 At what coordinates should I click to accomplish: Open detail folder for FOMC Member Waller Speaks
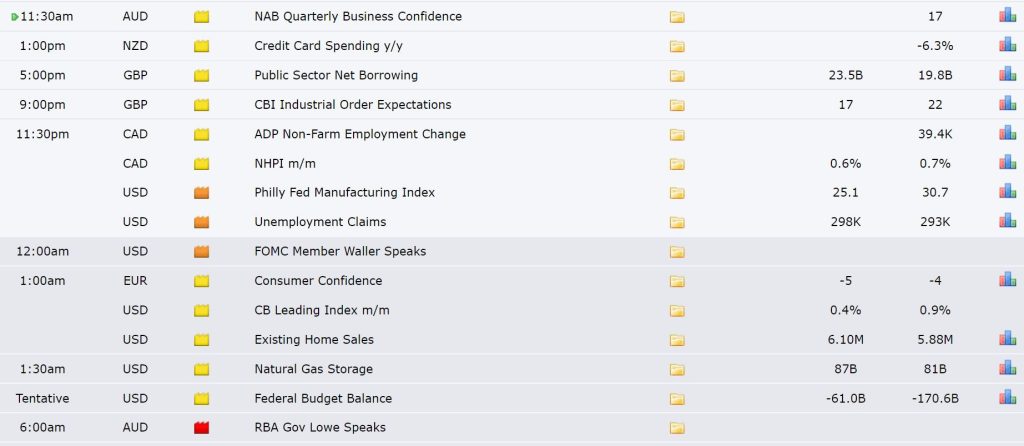(677, 252)
